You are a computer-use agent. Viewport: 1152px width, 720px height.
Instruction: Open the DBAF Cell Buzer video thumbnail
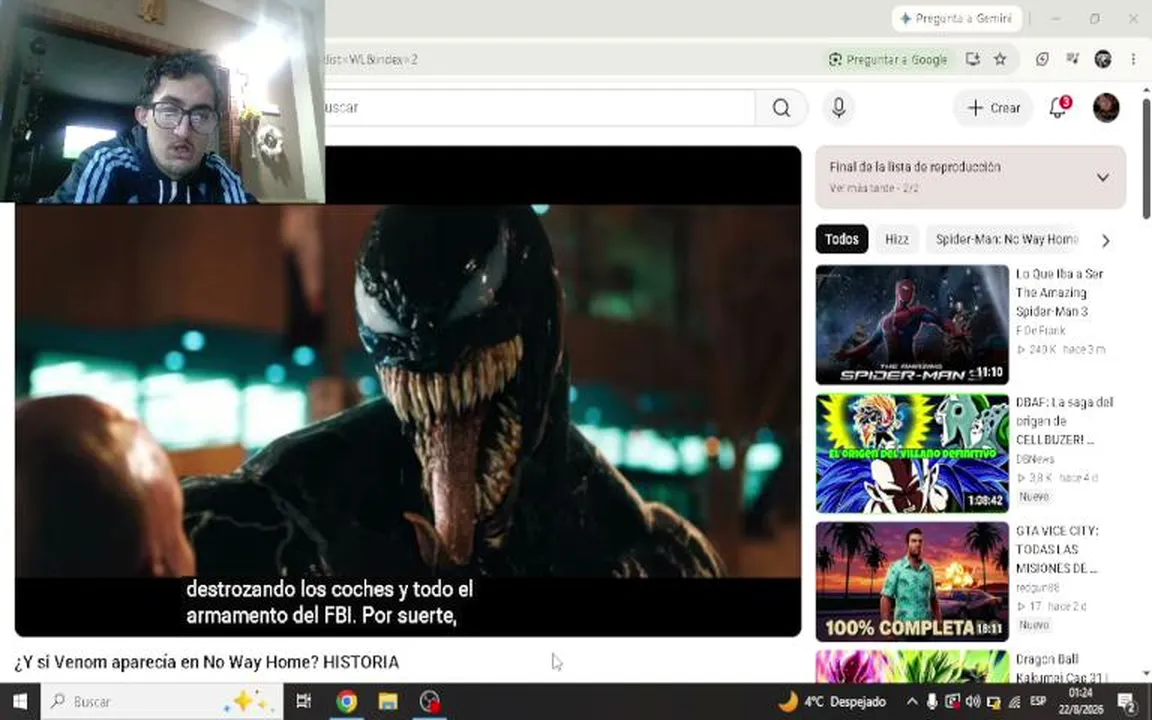click(x=912, y=453)
